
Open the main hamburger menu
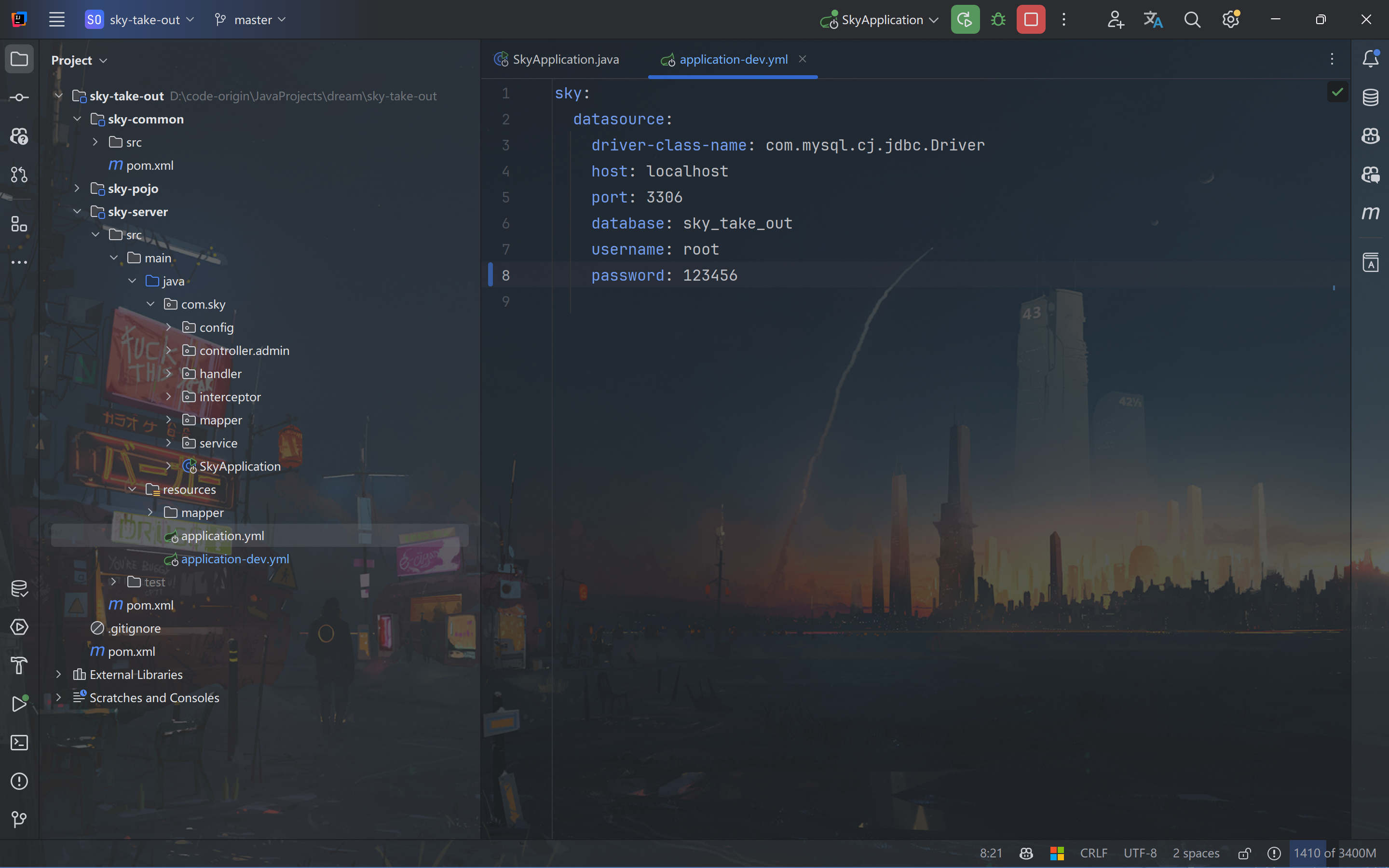[x=56, y=19]
